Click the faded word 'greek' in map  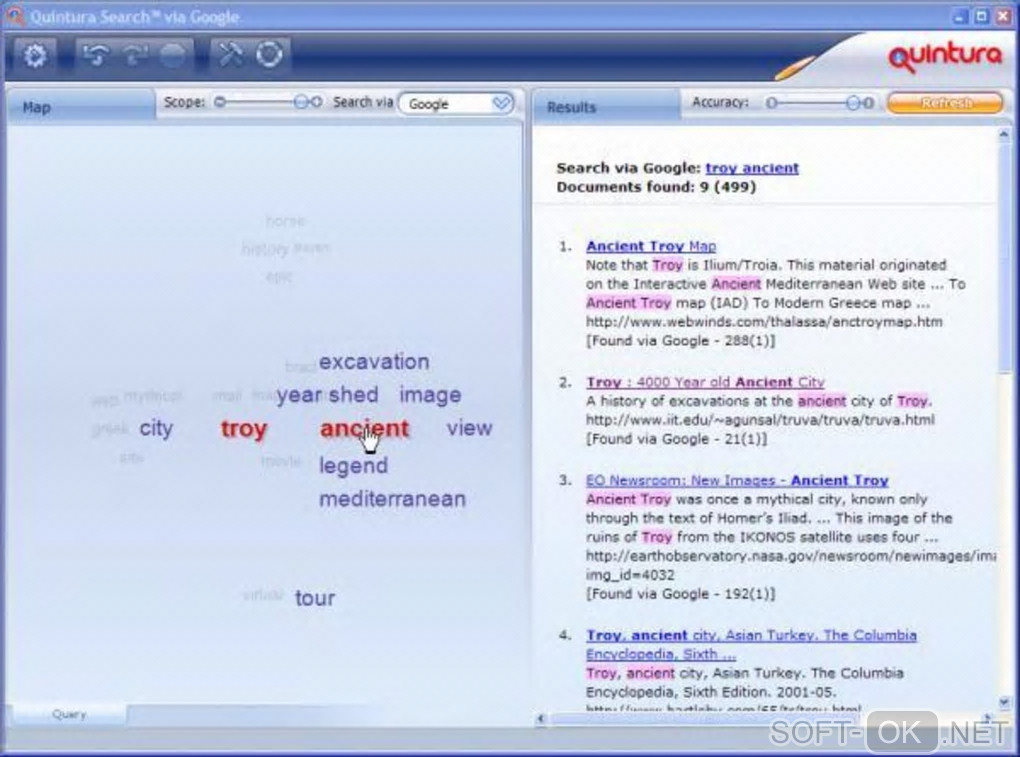tap(110, 429)
